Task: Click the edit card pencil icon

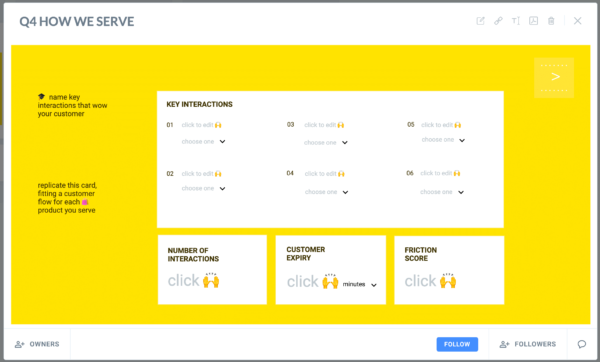Action: point(480,21)
